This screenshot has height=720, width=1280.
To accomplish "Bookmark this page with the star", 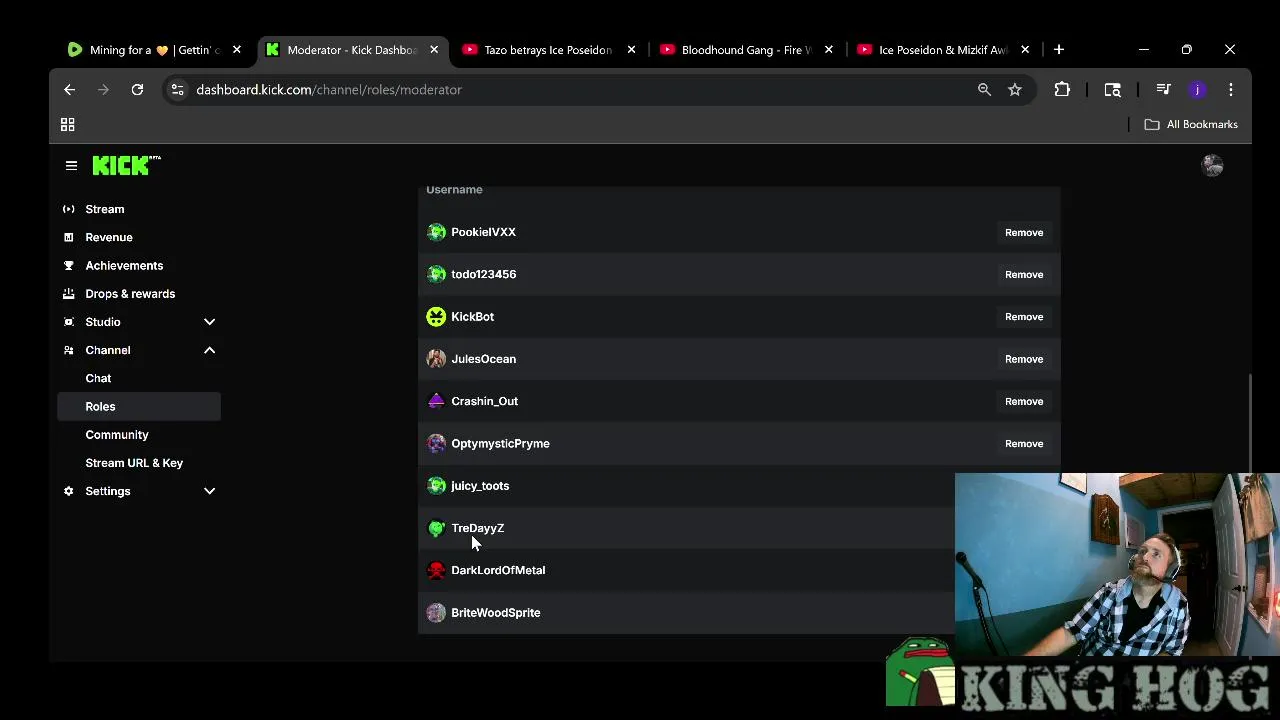I will pos(1015,90).
